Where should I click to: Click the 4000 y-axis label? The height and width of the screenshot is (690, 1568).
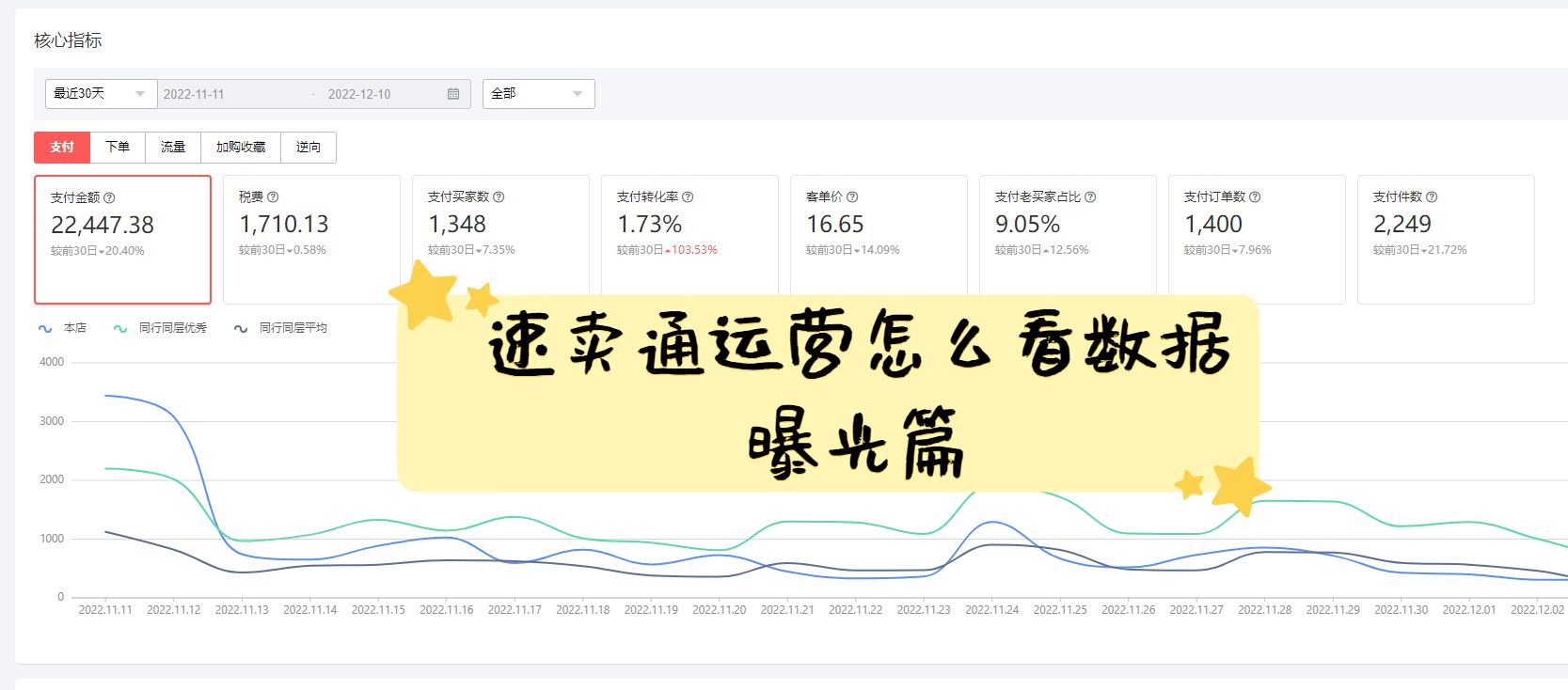pyautogui.click(x=52, y=362)
